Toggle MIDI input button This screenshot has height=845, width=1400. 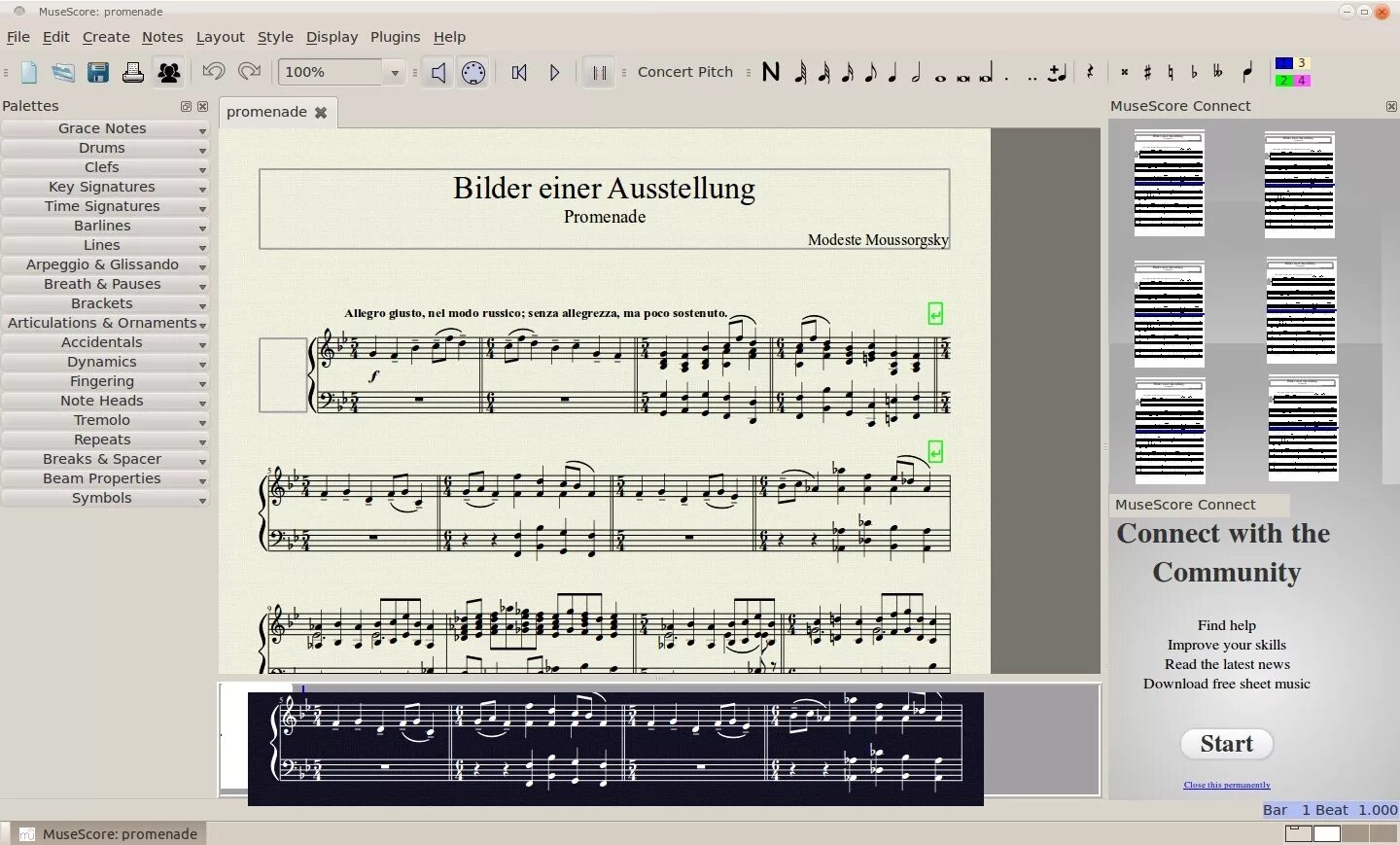[473, 72]
